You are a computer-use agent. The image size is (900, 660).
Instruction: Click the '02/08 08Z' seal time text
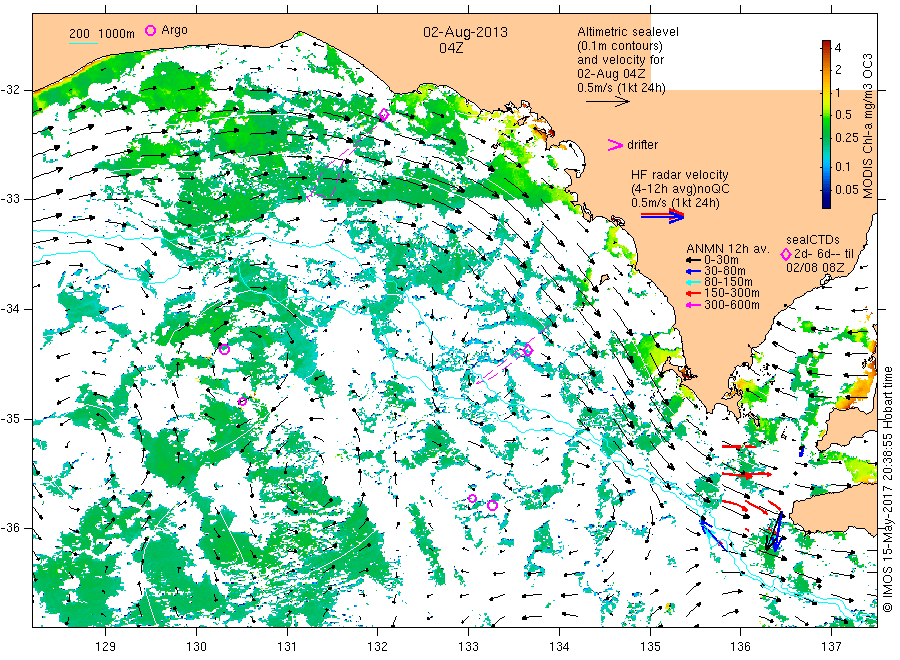pyautogui.click(x=815, y=267)
